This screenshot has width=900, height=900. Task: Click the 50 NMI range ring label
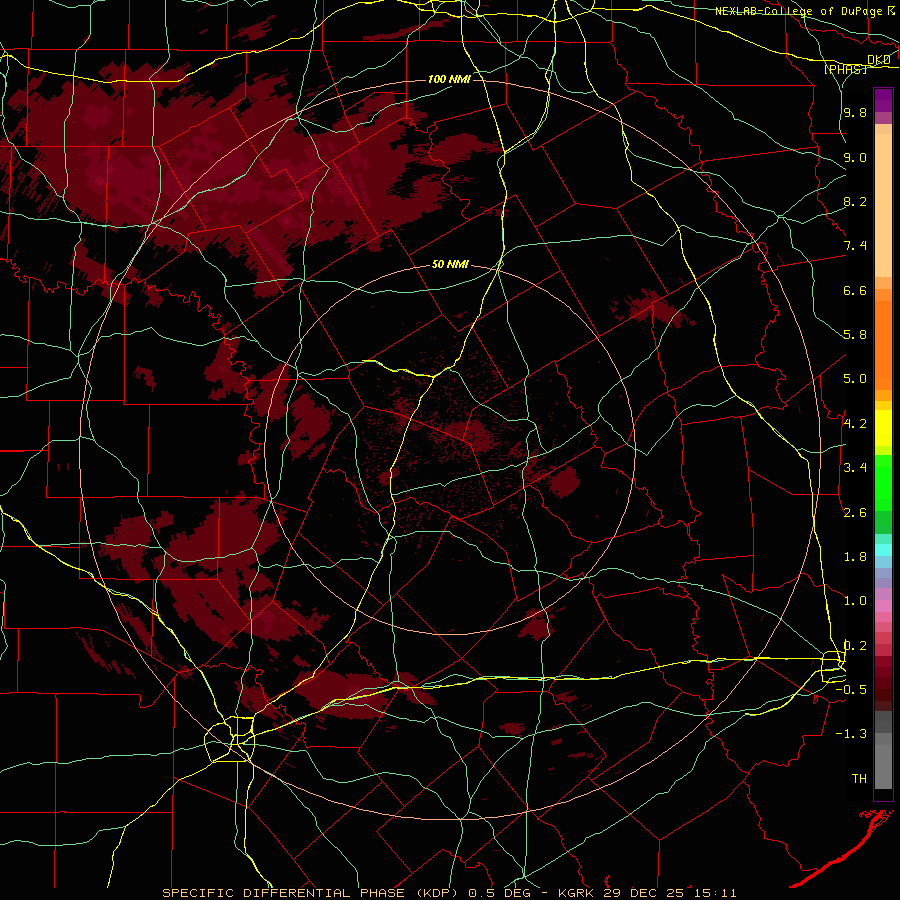(450, 265)
